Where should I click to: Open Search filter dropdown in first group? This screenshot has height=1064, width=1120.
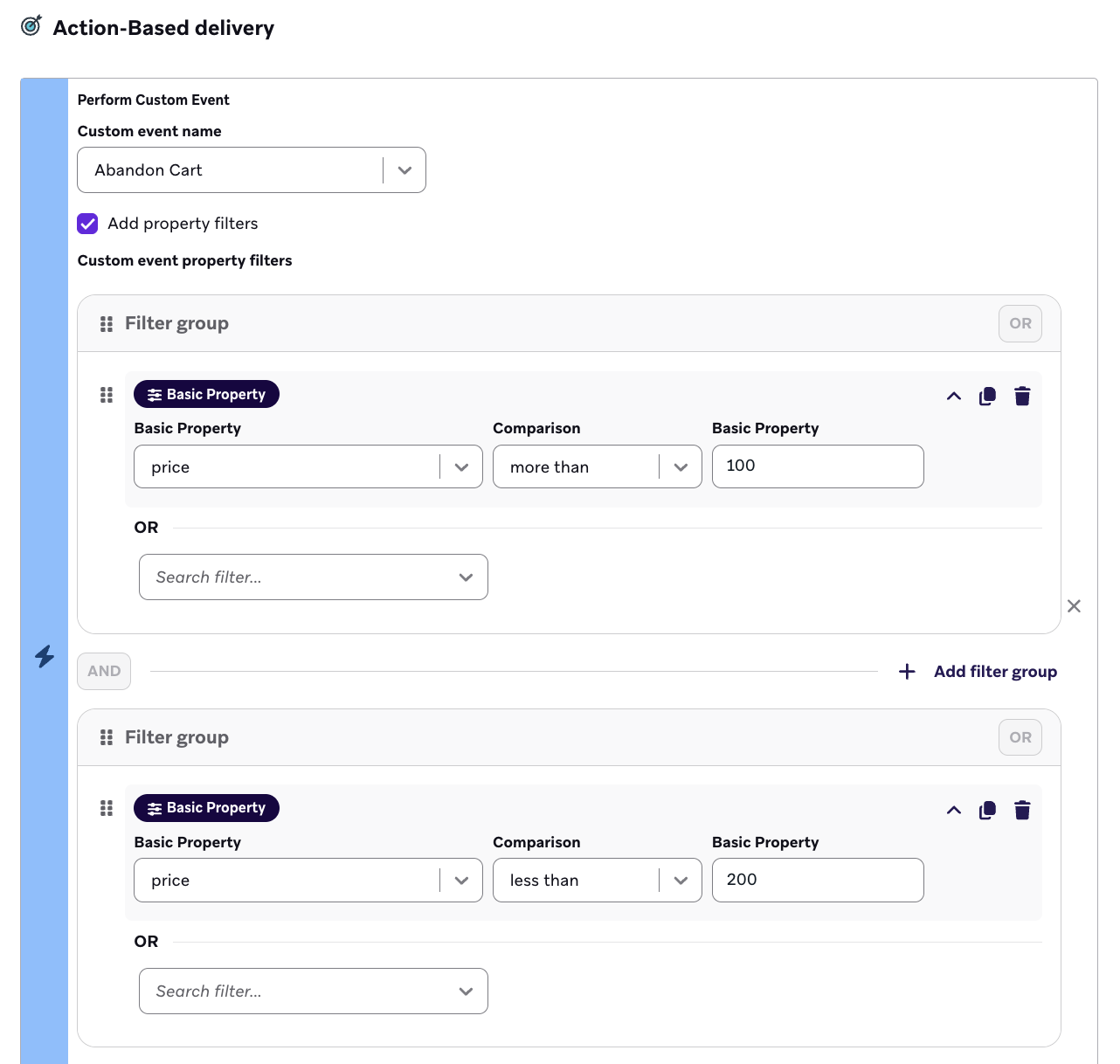(x=314, y=577)
